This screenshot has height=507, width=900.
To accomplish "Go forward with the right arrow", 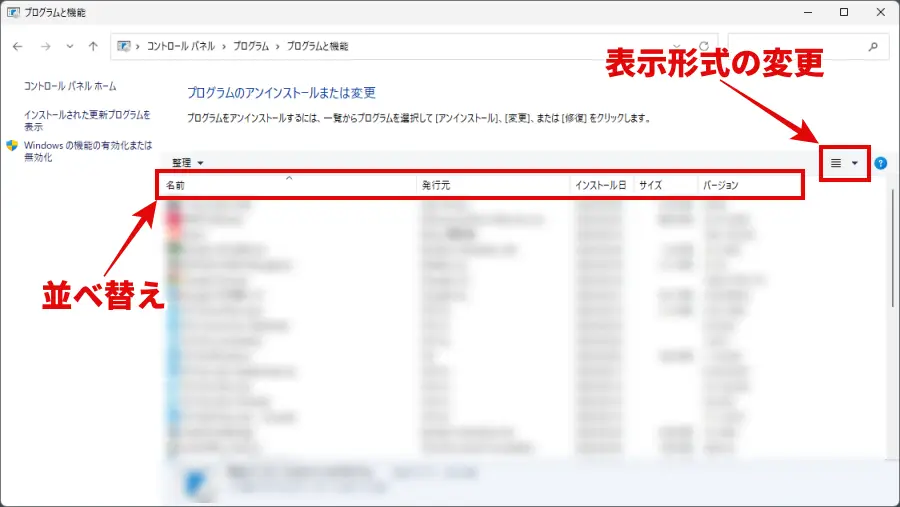I will [45, 47].
